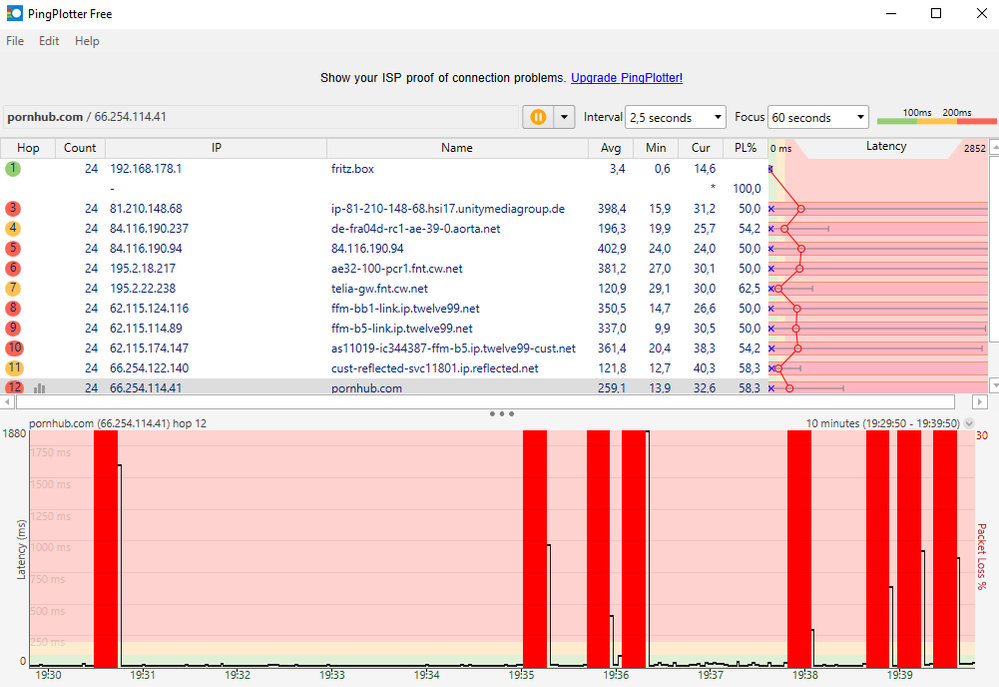
Task: Click hop 1 green circle icon
Action: [x=13, y=169]
